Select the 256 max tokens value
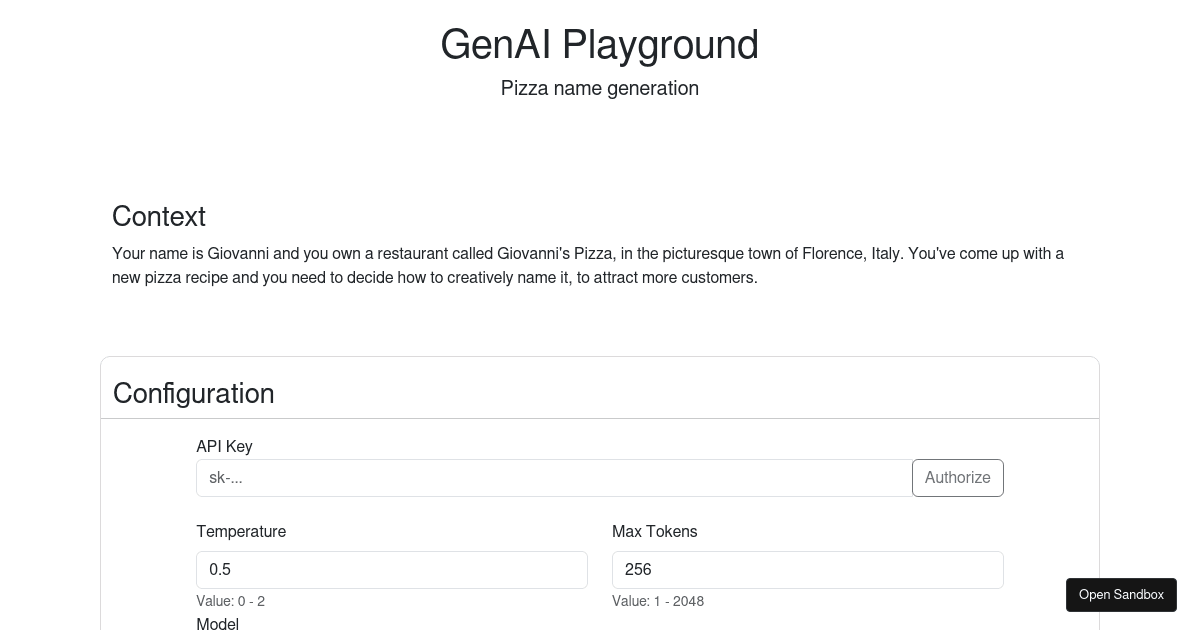Screen dimensions: 1200x630 (x=638, y=569)
